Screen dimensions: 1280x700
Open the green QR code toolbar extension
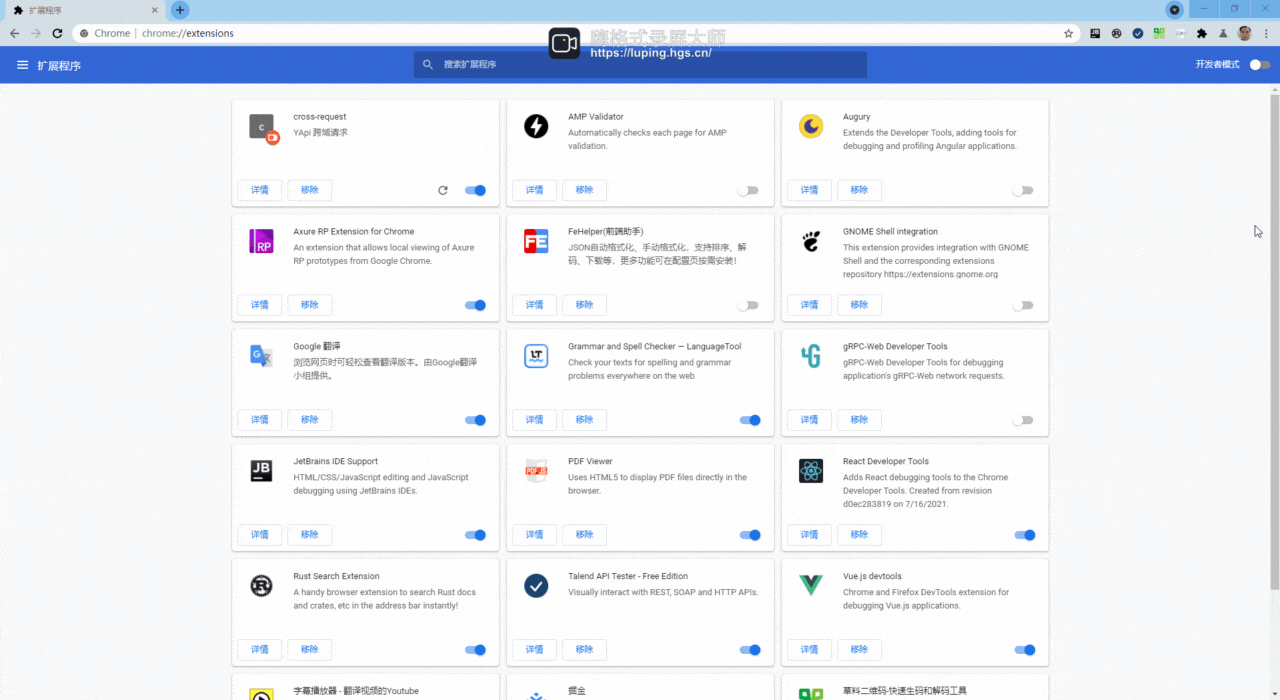1159,33
